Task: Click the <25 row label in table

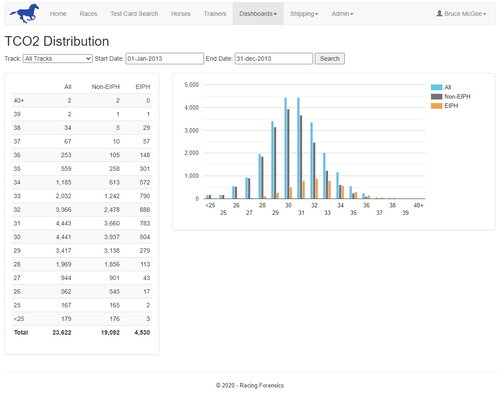Action: pyautogui.click(x=19, y=319)
